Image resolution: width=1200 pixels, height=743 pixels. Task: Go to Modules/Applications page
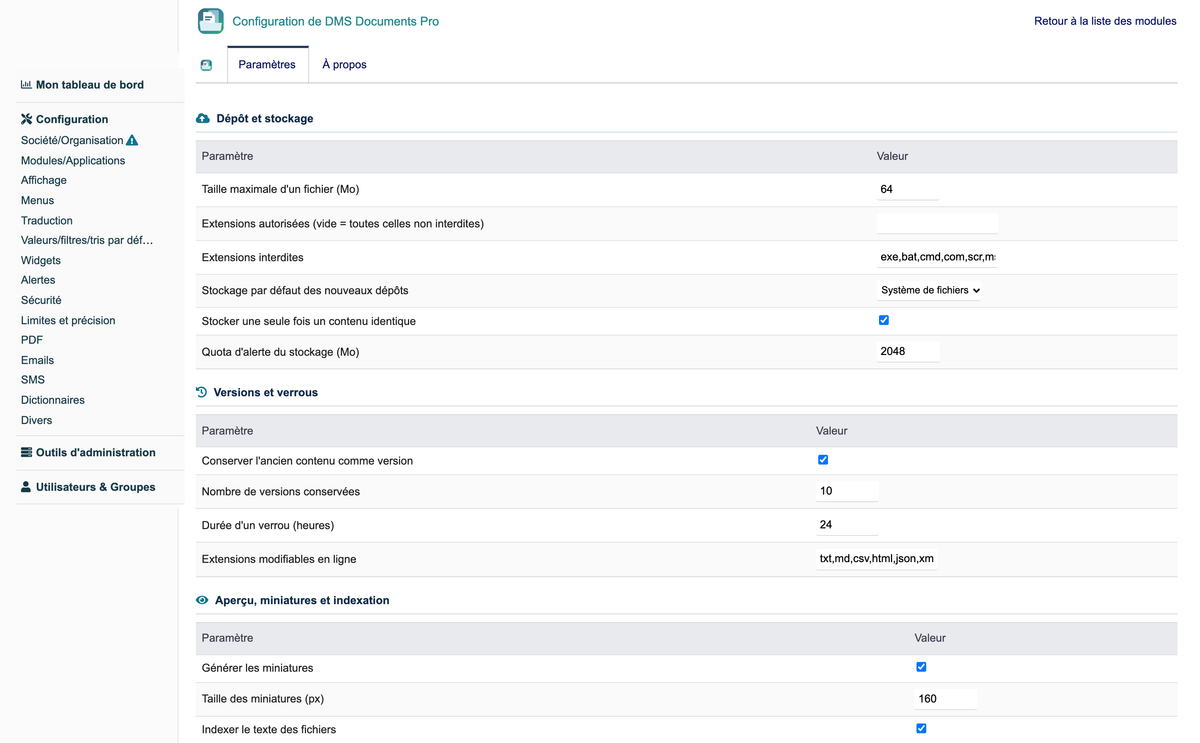click(x=73, y=160)
